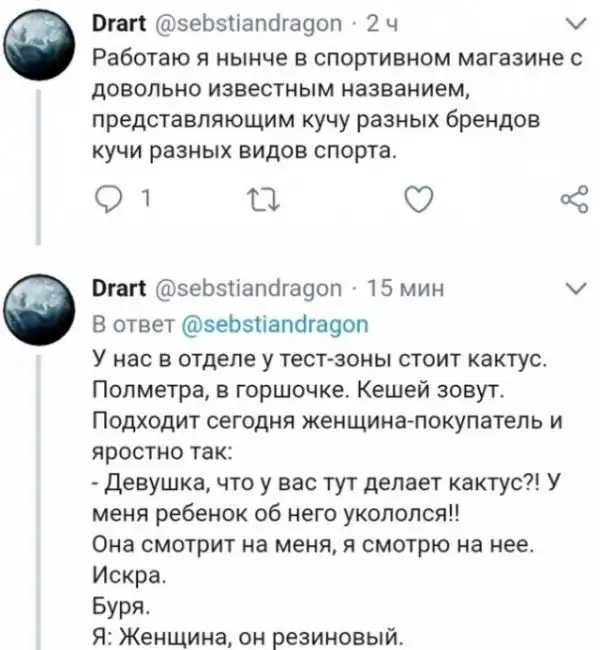600x650 pixels.
Task: Click the Drart name on the first tweet
Action: click(114, 22)
